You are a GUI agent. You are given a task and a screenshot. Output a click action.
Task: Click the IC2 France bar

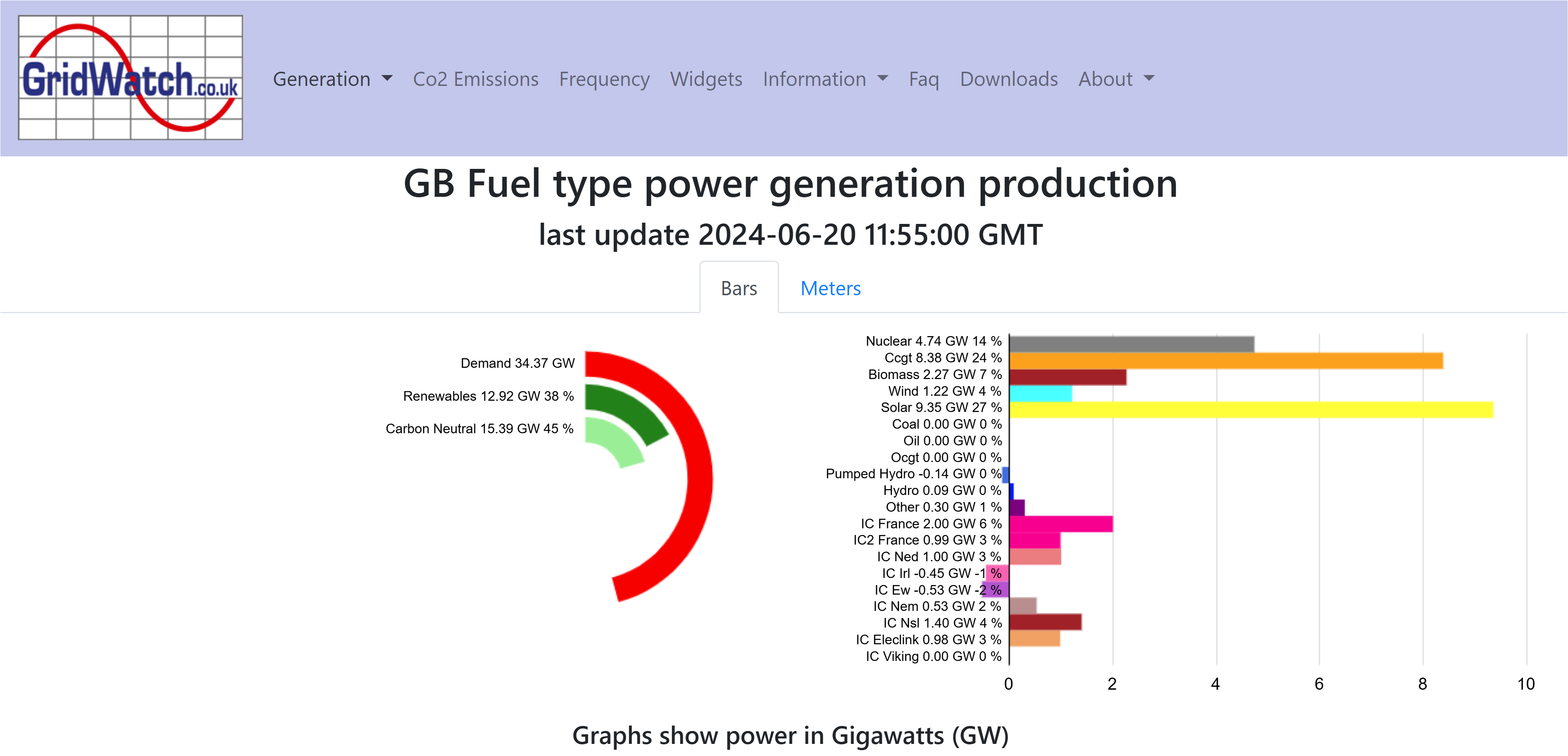(1035, 540)
